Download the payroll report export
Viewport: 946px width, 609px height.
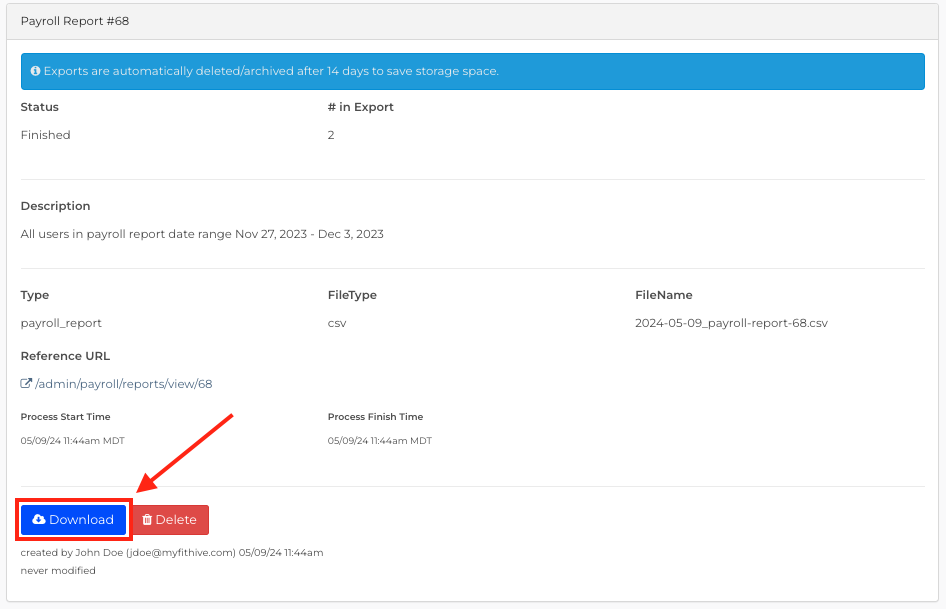coord(73,520)
